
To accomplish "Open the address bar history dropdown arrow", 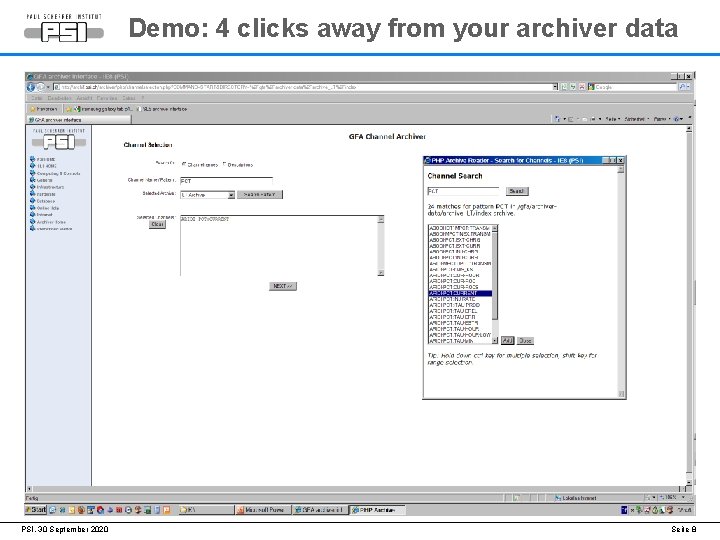I will click(x=555, y=87).
